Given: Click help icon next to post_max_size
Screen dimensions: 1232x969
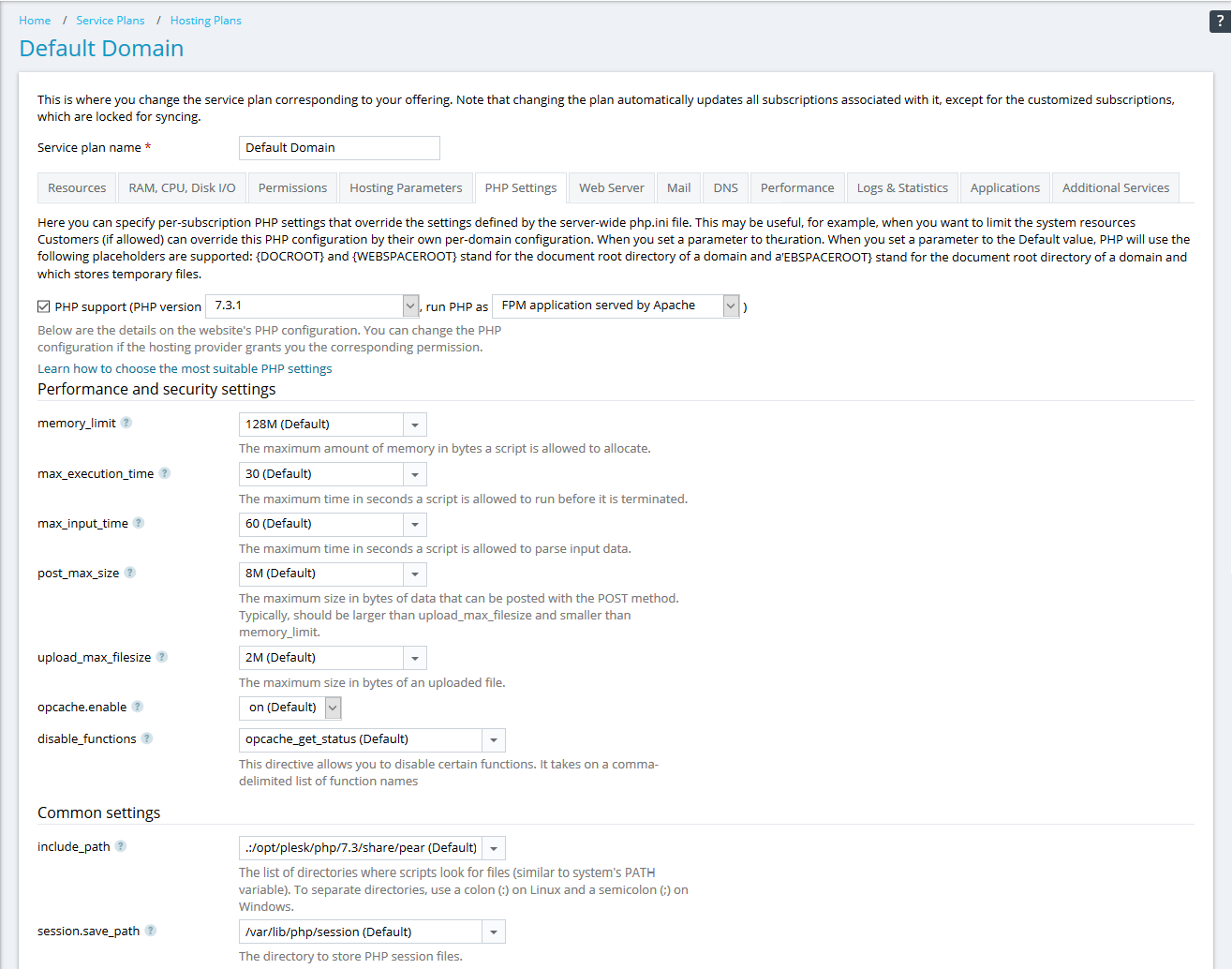Looking at the screenshot, I should (130, 573).
